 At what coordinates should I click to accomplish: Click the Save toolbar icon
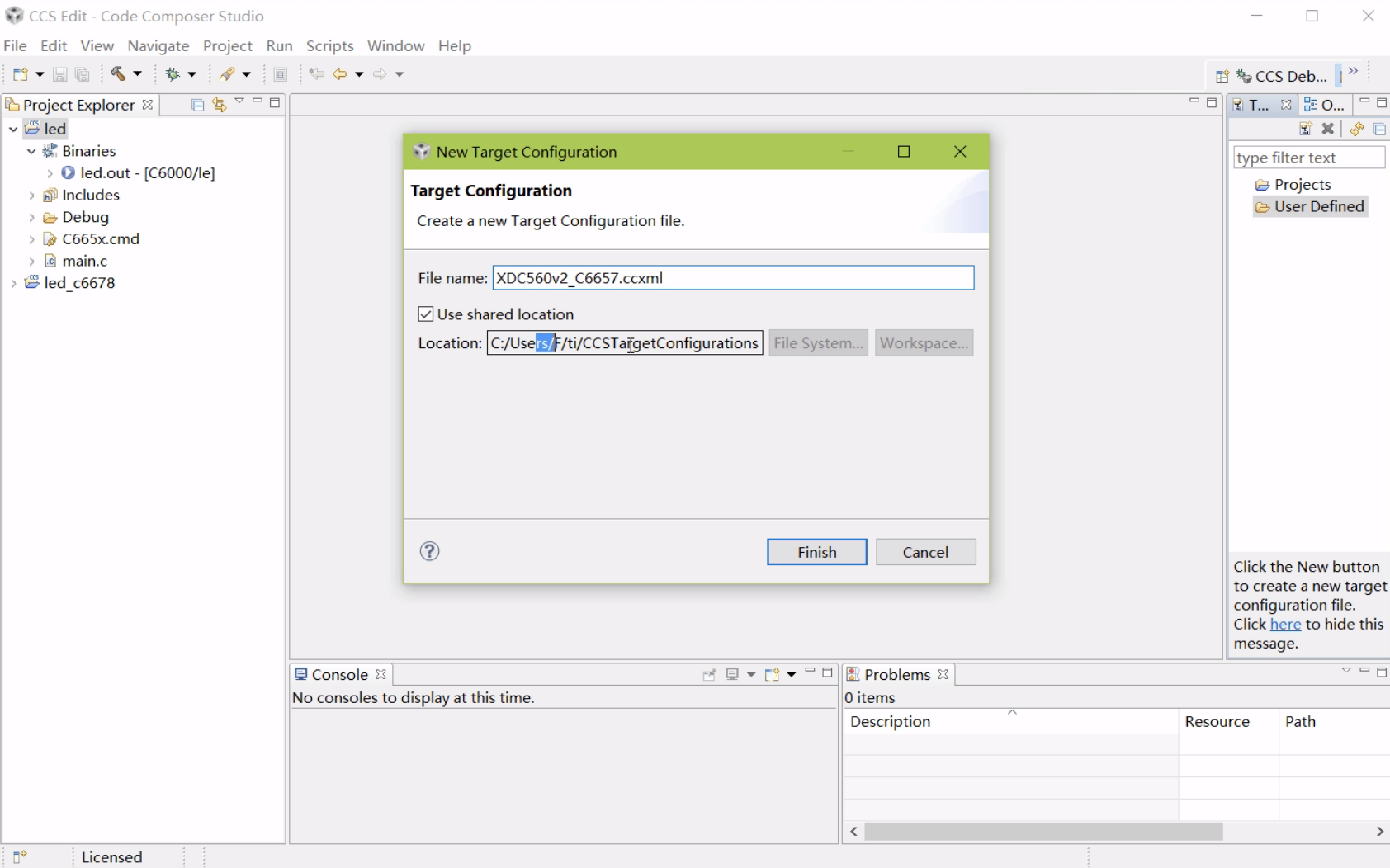pyautogui.click(x=59, y=73)
